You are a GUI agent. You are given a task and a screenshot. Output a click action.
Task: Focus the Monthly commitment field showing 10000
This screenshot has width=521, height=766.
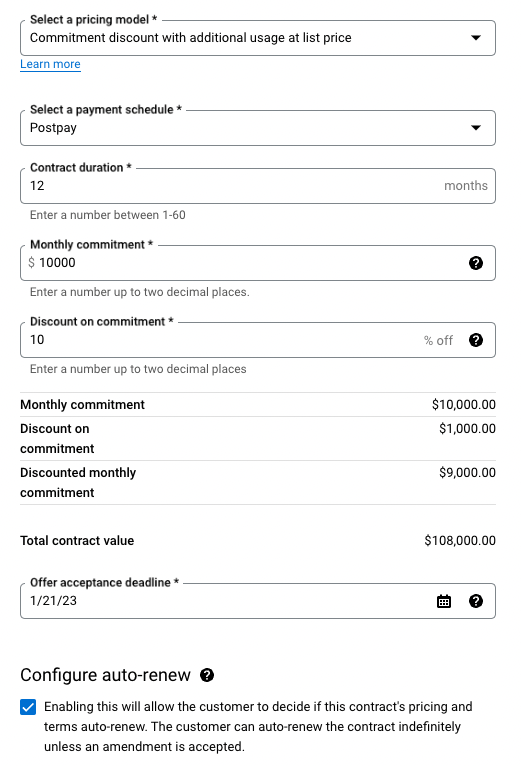(258, 263)
